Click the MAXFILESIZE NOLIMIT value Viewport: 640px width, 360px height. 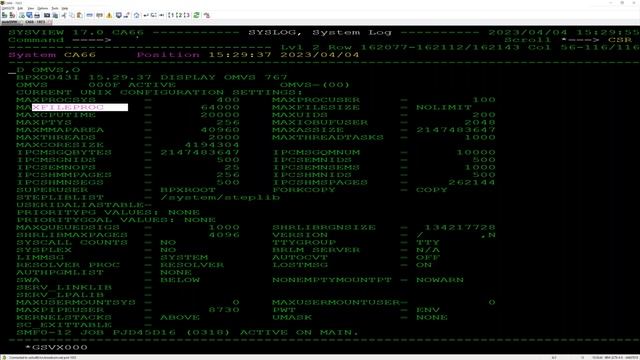tap(444, 107)
